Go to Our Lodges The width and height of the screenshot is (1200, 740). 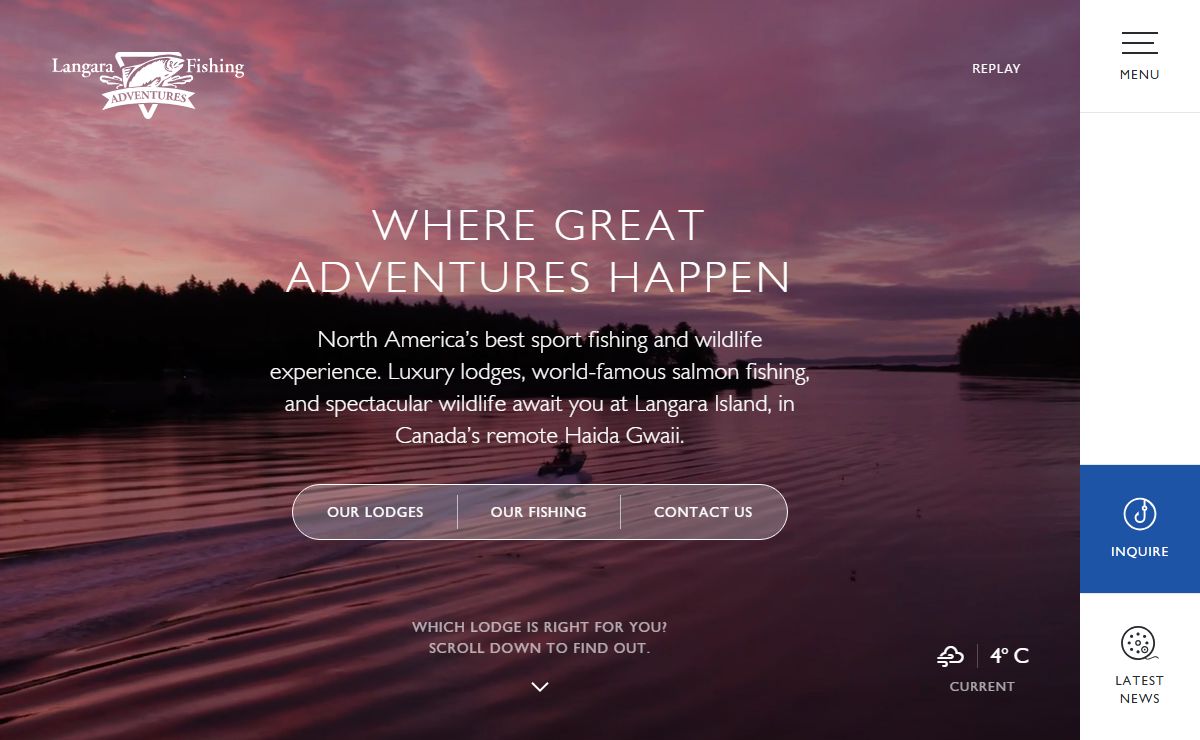tap(375, 512)
